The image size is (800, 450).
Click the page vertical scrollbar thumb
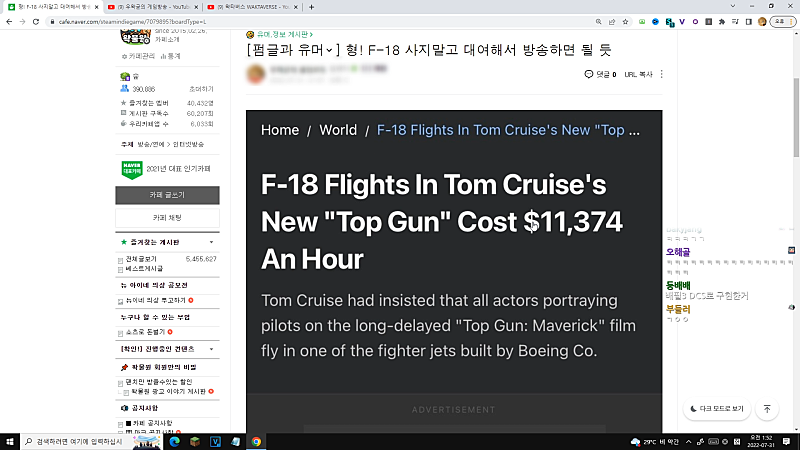(796, 117)
